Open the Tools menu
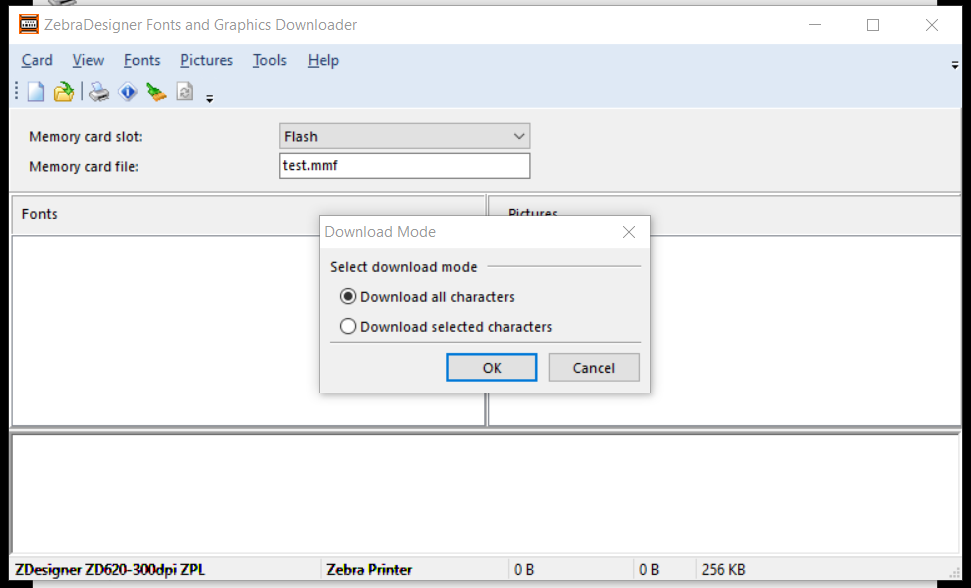This screenshot has width=971, height=588. pos(269,61)
